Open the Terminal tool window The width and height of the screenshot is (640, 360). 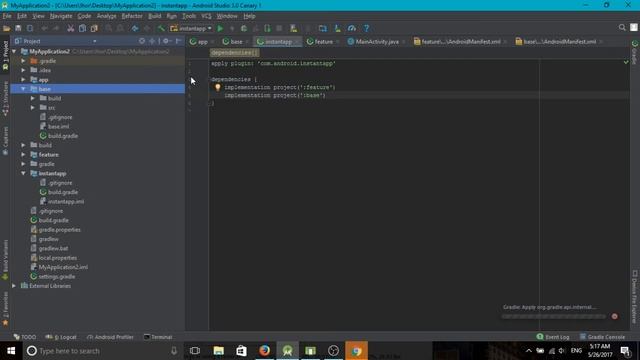[158, 337]
